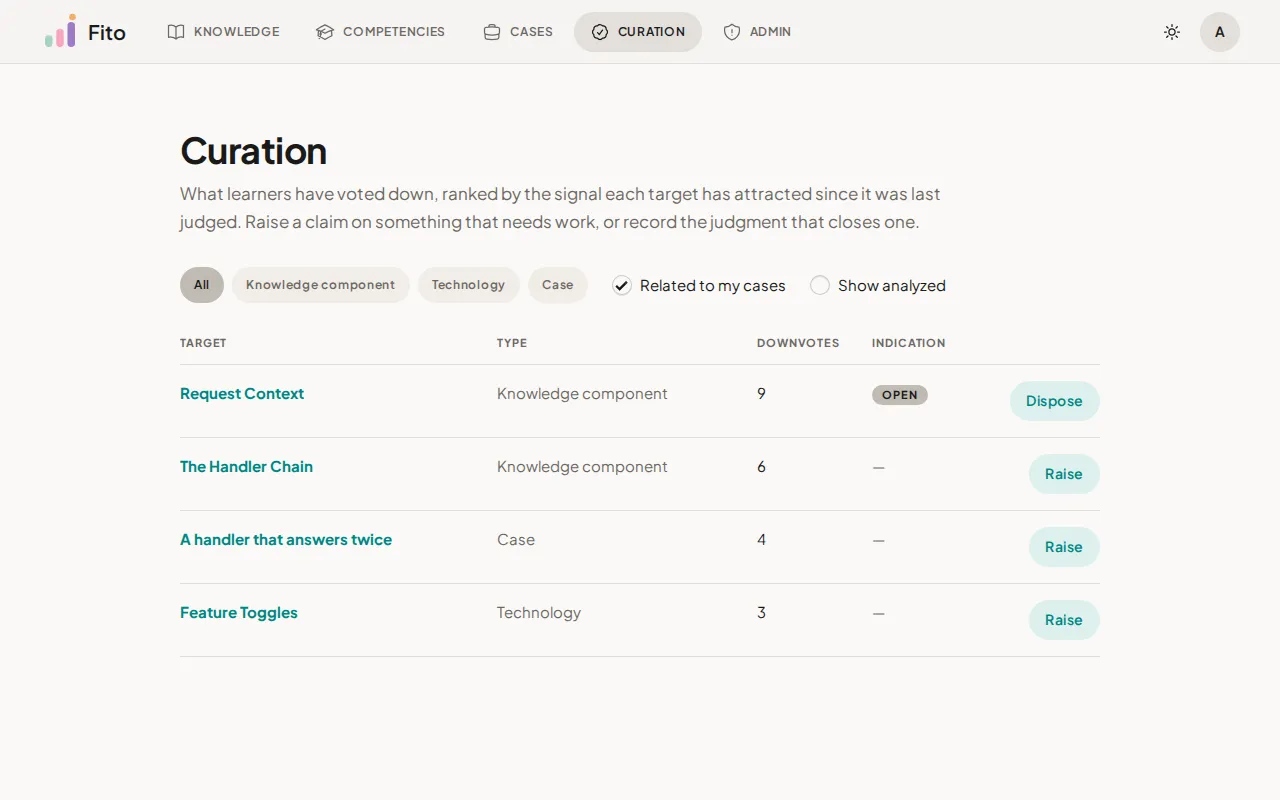Open the user avatar menu labeled A
This screenshot has height=800, width=1280.
(1220, 32)
